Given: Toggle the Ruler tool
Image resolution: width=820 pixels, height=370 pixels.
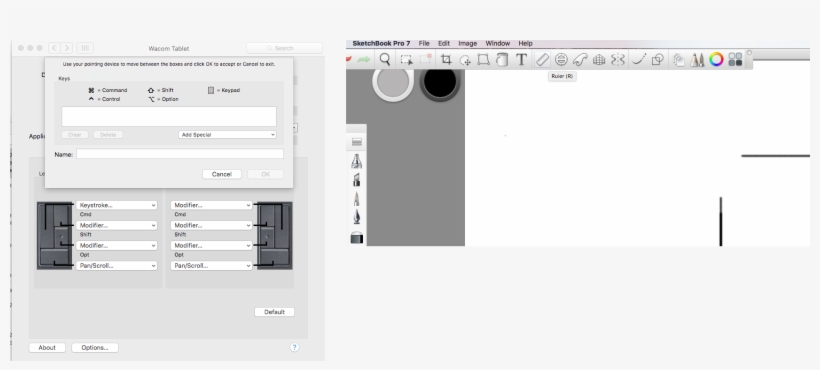Looking at the screenshot, I should coord(542,60).
